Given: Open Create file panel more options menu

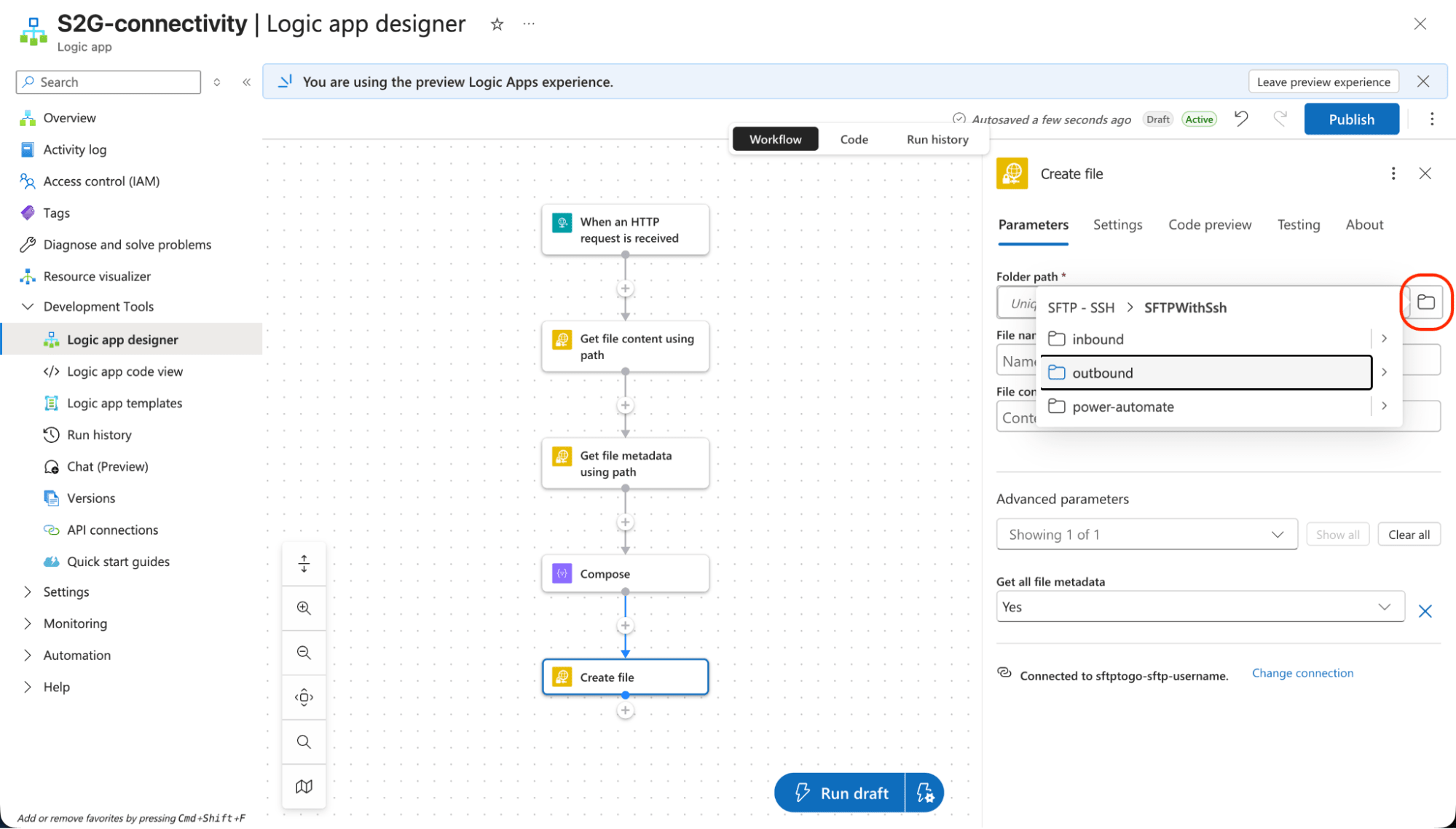Looking at the screenshot, I should click(x=1393, y=173).
